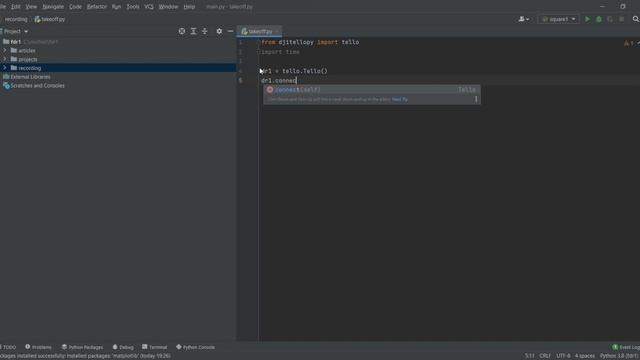This screenshot has width=640, height=360.
Task: Select the recording folder row
Action: (118, 68)
